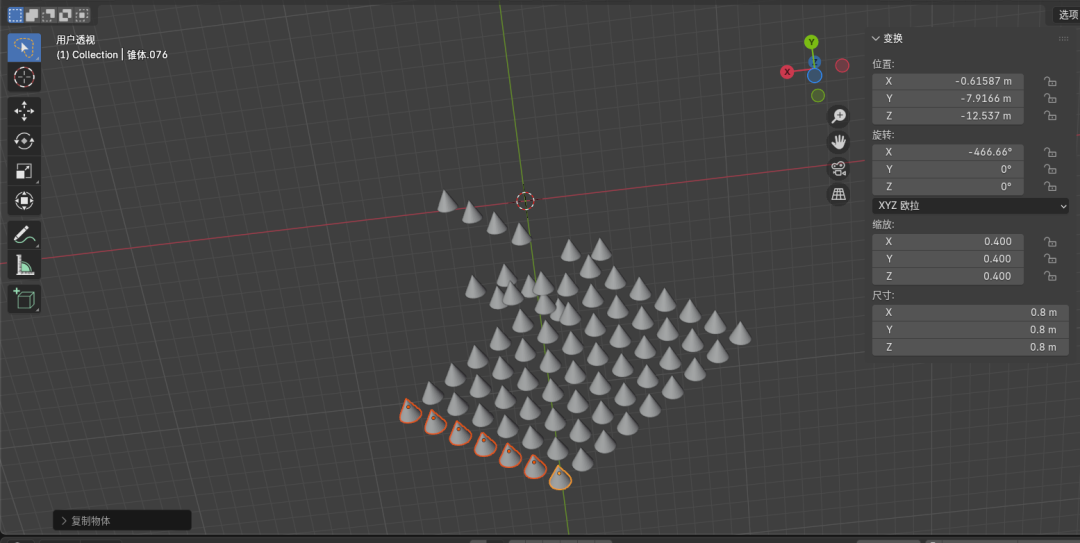
Task: Choose extend selection mode icon
Action: [32, 14]
